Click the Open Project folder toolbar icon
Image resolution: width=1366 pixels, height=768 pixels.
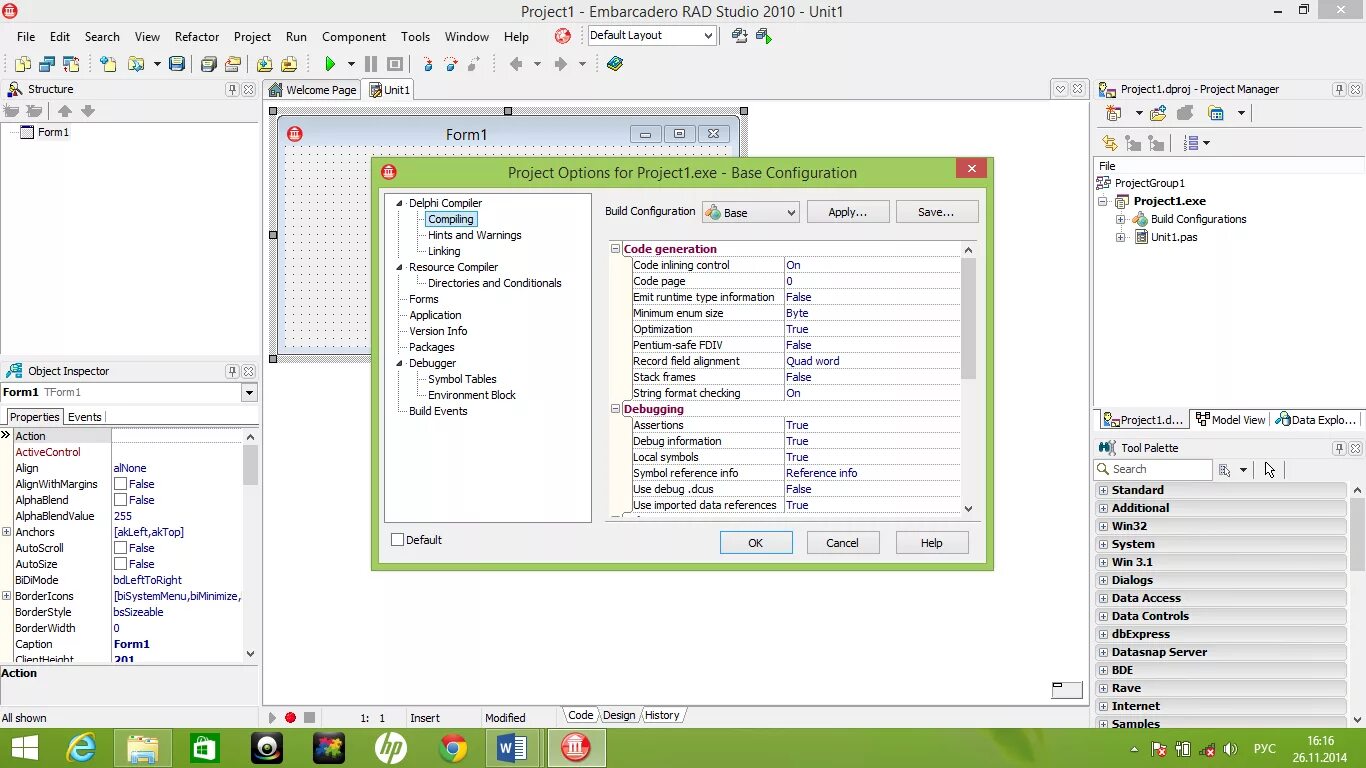coord(232,64)
